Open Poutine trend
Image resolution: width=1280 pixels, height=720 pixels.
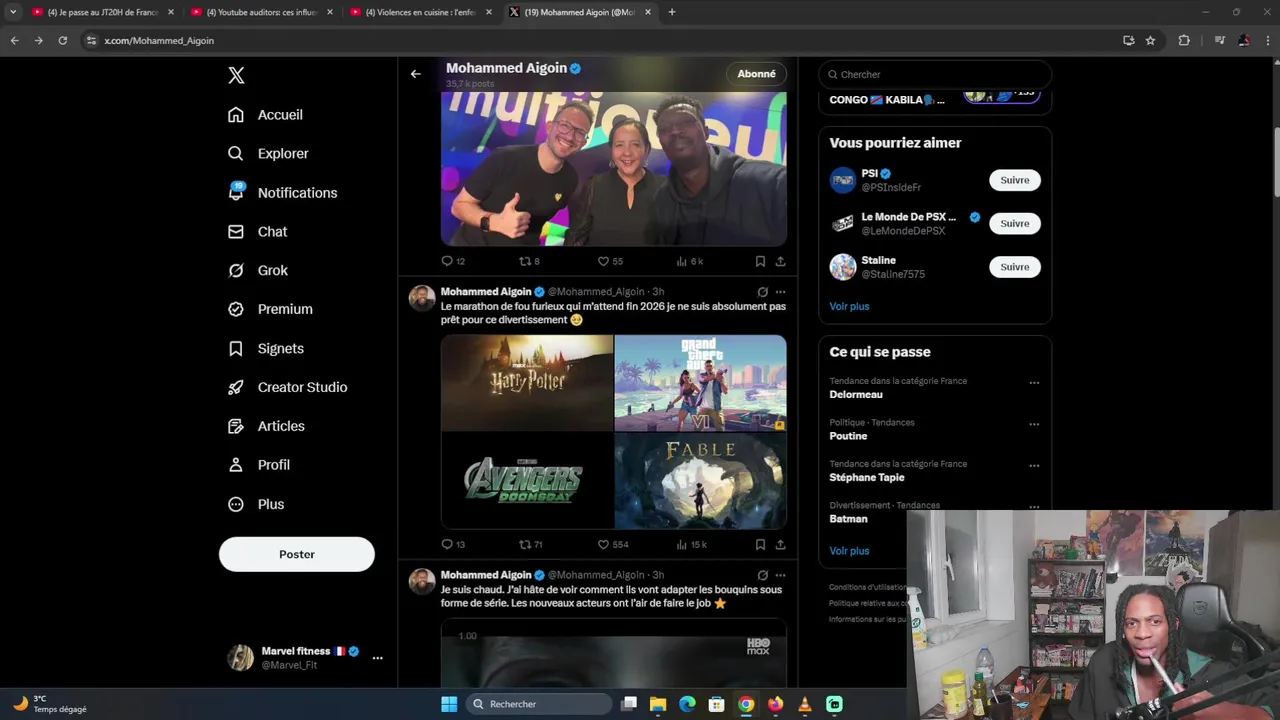tap(848, 437)
